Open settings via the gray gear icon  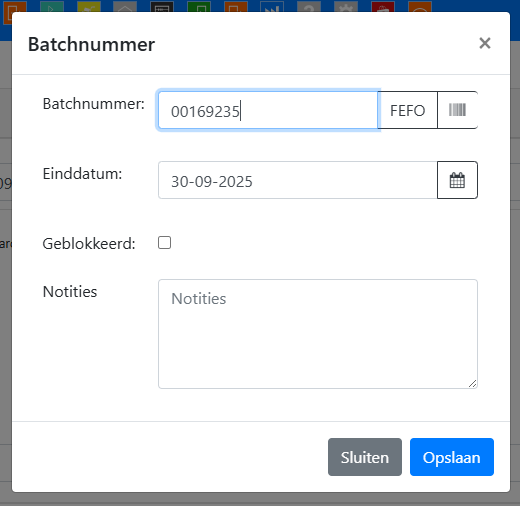click(x=346, y=7)
